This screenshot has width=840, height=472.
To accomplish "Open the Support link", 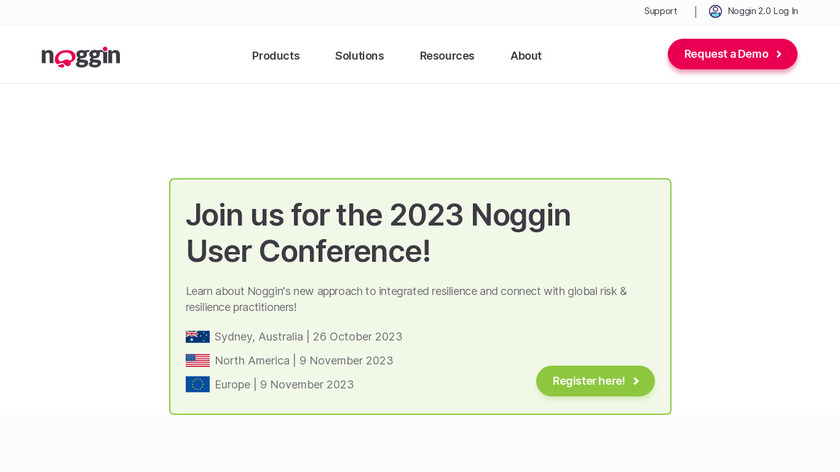I will [x=660, y=11].
